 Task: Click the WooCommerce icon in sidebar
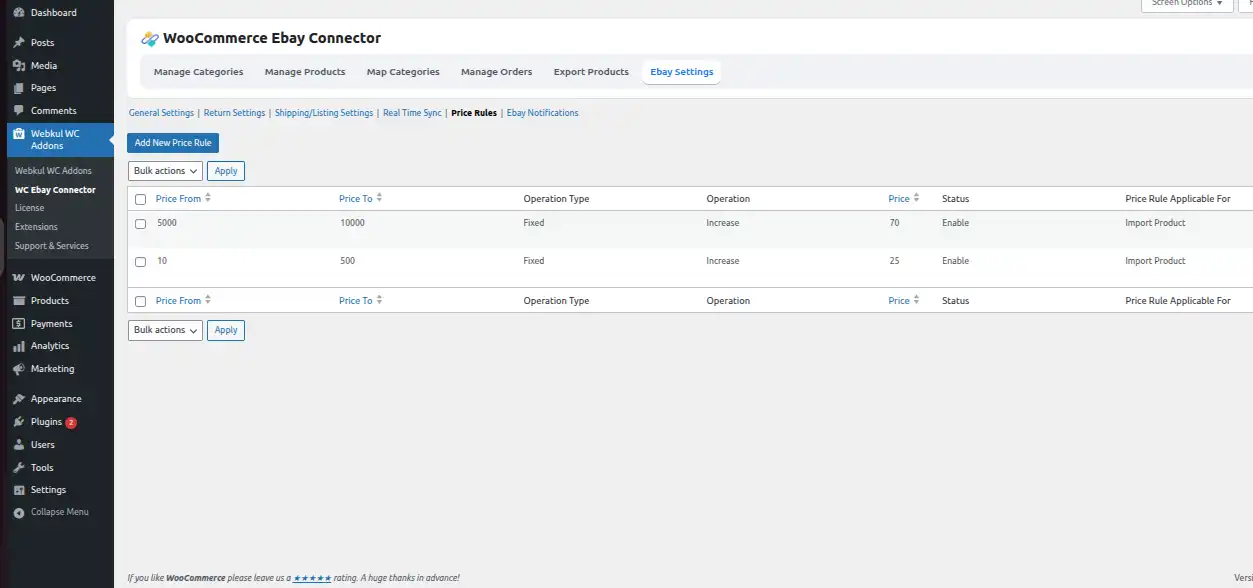(x=19, y=278)
